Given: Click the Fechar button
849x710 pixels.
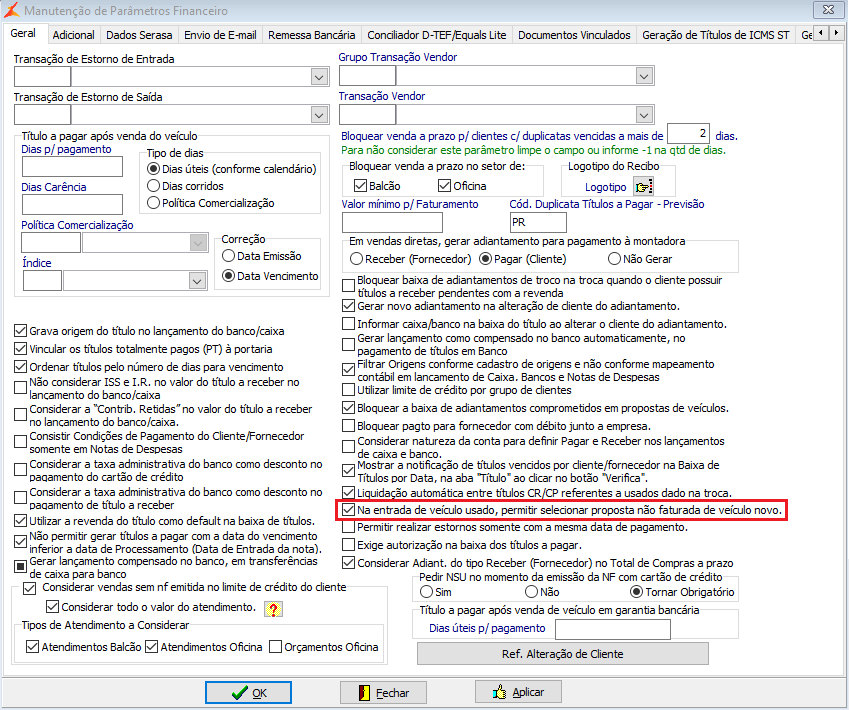Looking at the screenshot, I should click(383, 693).
